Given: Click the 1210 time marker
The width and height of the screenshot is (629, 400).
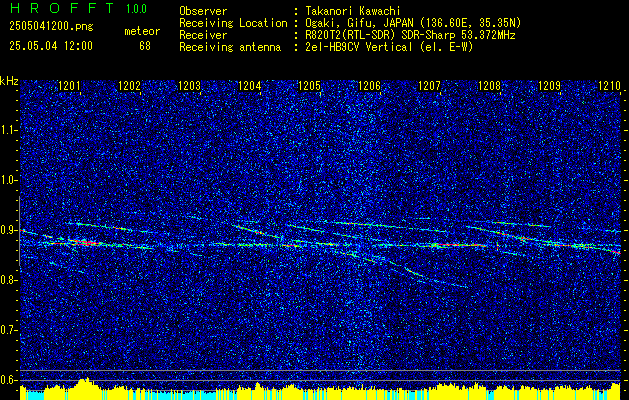Looking at the screenshot, I should coord(609,85).
